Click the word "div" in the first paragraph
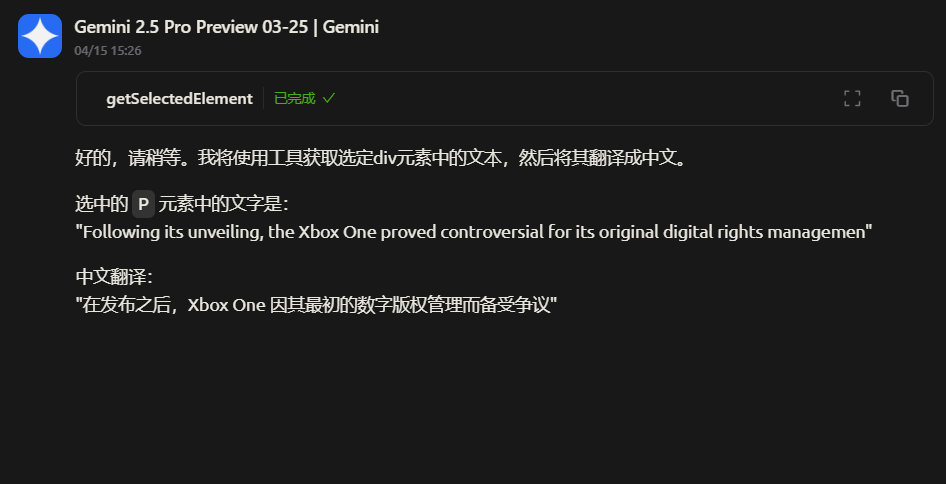The height and width of the screenshot is (484, 946). tap(384, 159)
